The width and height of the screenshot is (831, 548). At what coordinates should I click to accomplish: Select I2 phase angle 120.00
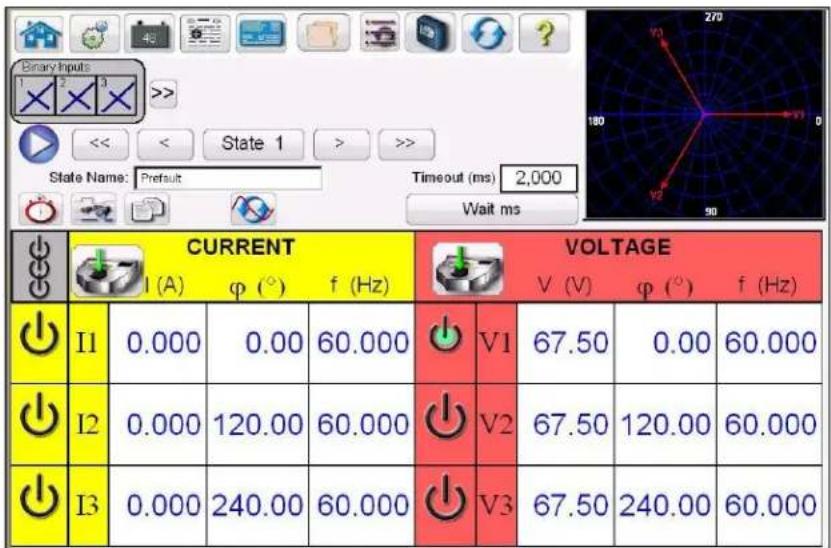[x=258, y=425]
